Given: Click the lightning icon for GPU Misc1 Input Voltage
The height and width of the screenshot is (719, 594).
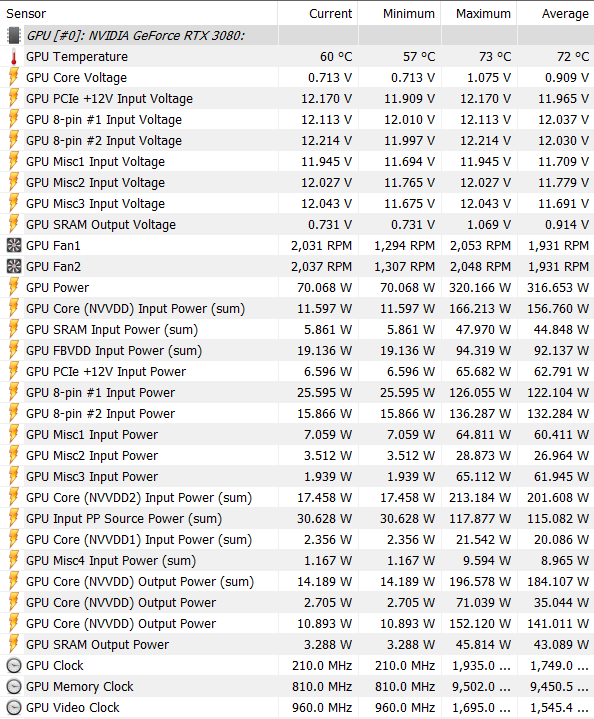Looking at the screenshot, I should pyautogui.click(x=14, y=162).
